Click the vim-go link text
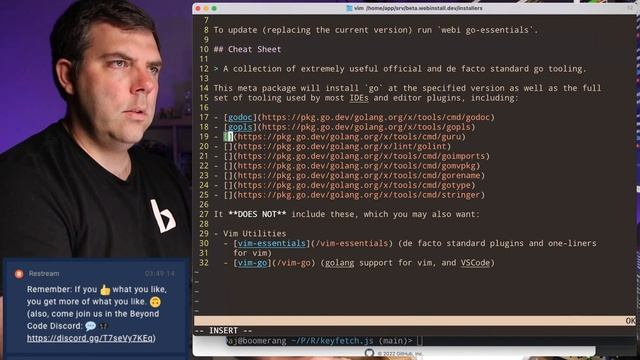The image size is (640, 360). click(x=252, y=263)
